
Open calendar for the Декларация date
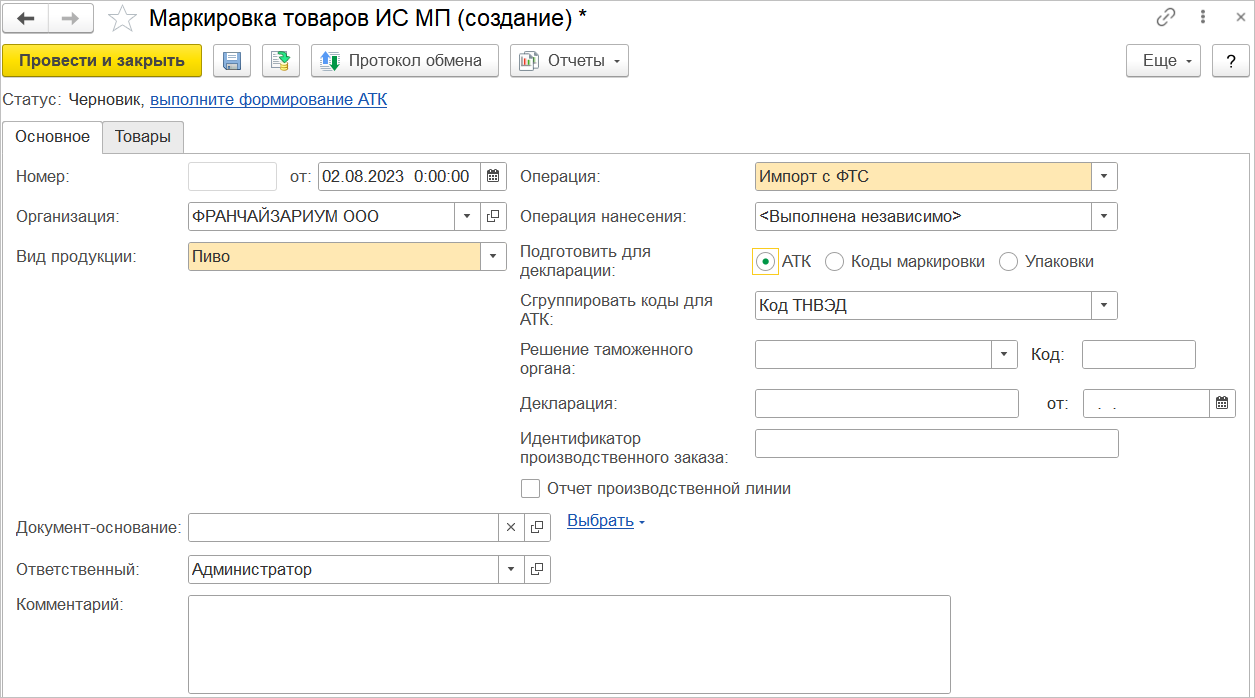[1222, 404]
